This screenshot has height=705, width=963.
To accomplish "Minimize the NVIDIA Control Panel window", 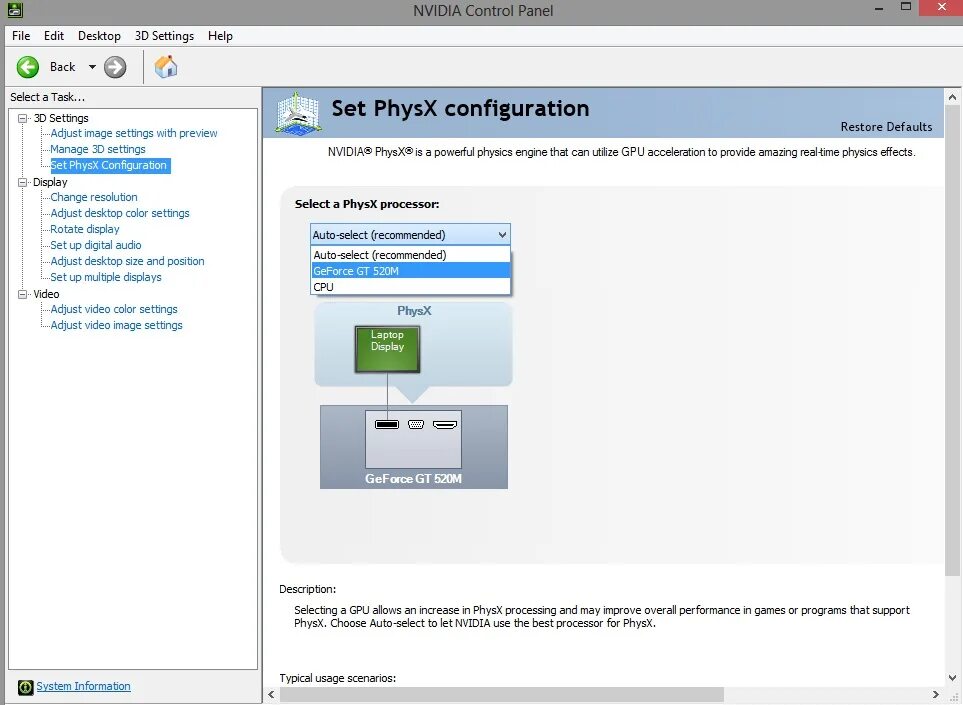I will pyautogui.click(x=879, y=8).
